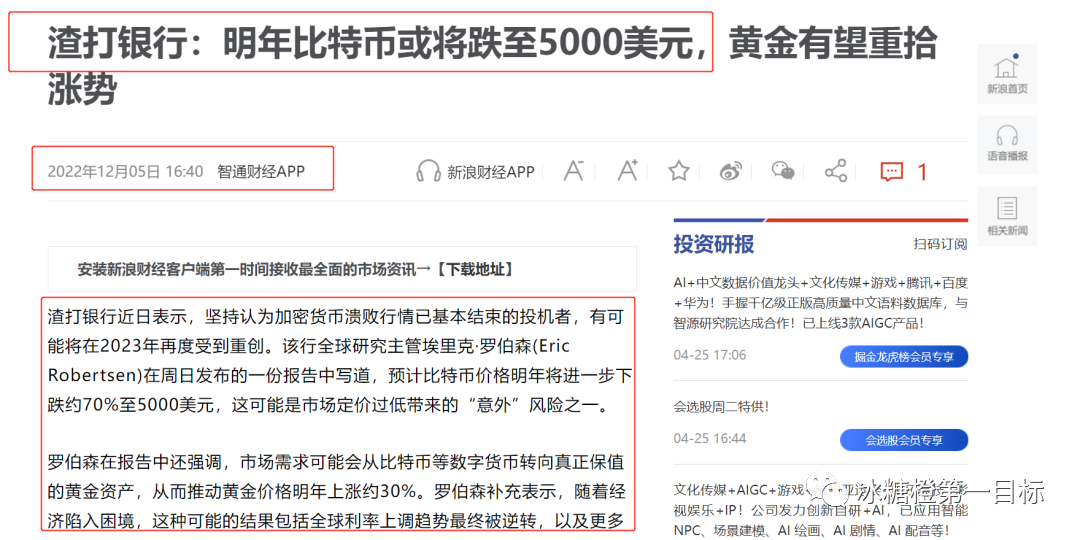Click 扫码订阅 link
The image size is (1080, 540).
[940, 244]
